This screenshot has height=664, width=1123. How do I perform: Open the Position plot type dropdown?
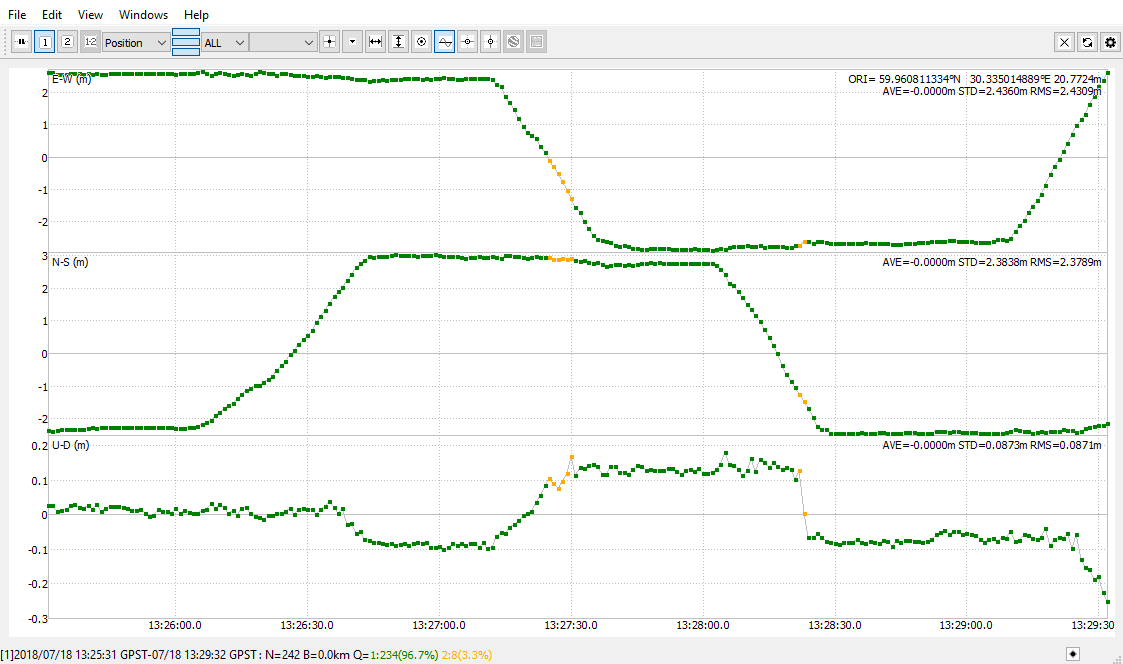[136, 43]
